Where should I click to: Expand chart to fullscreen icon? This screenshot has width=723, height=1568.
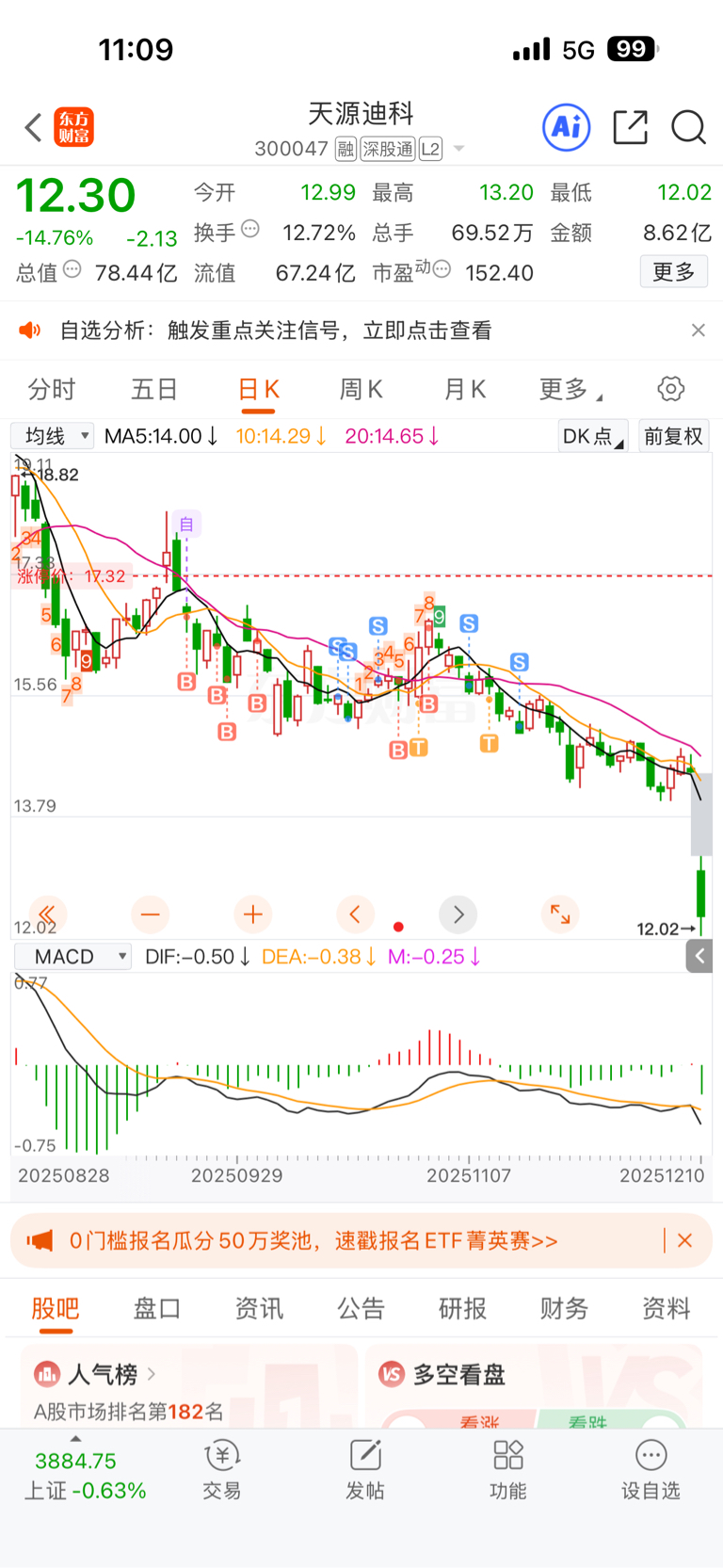point(560,913)
